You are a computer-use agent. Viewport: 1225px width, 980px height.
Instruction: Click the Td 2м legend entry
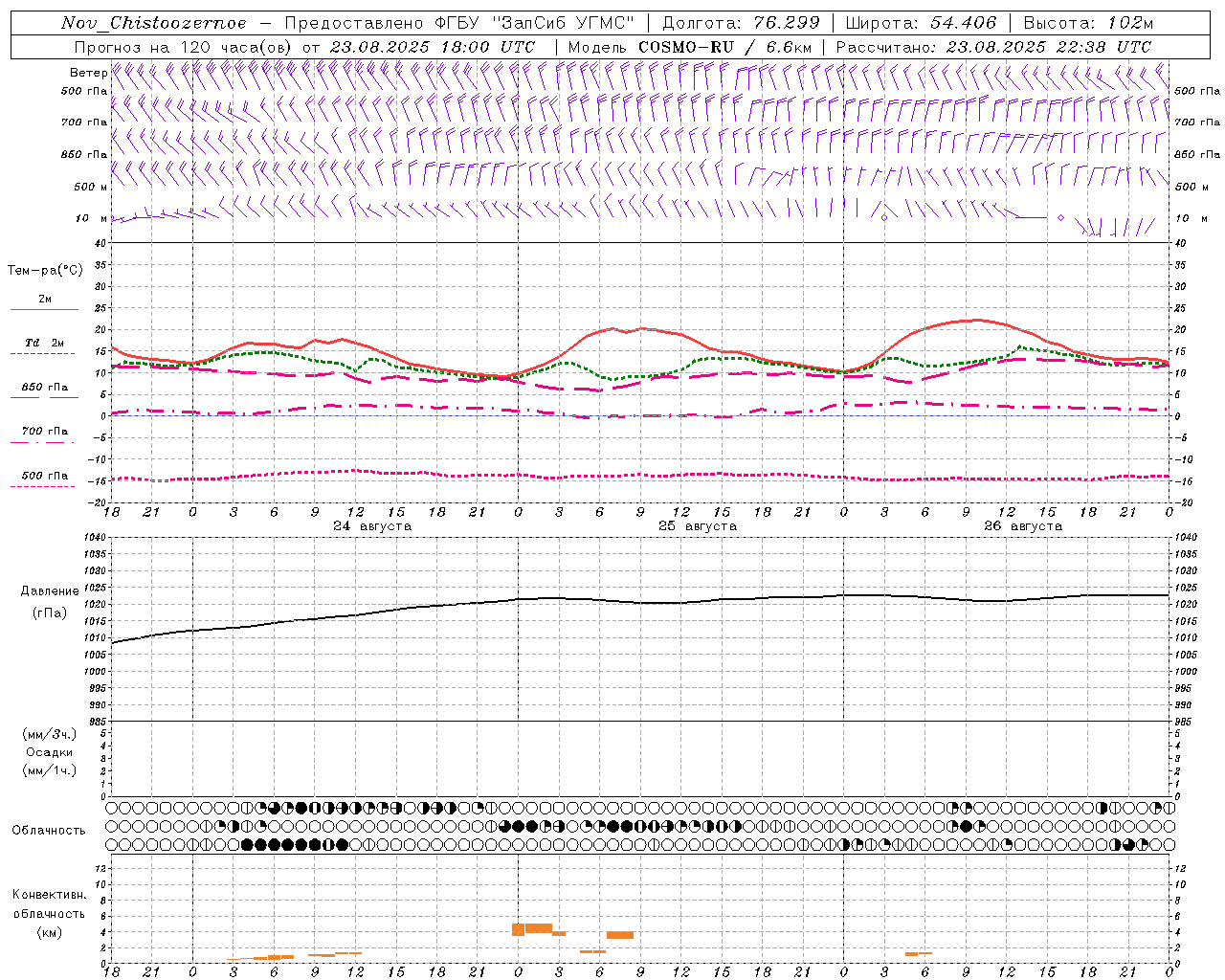(x=44, y=343)
